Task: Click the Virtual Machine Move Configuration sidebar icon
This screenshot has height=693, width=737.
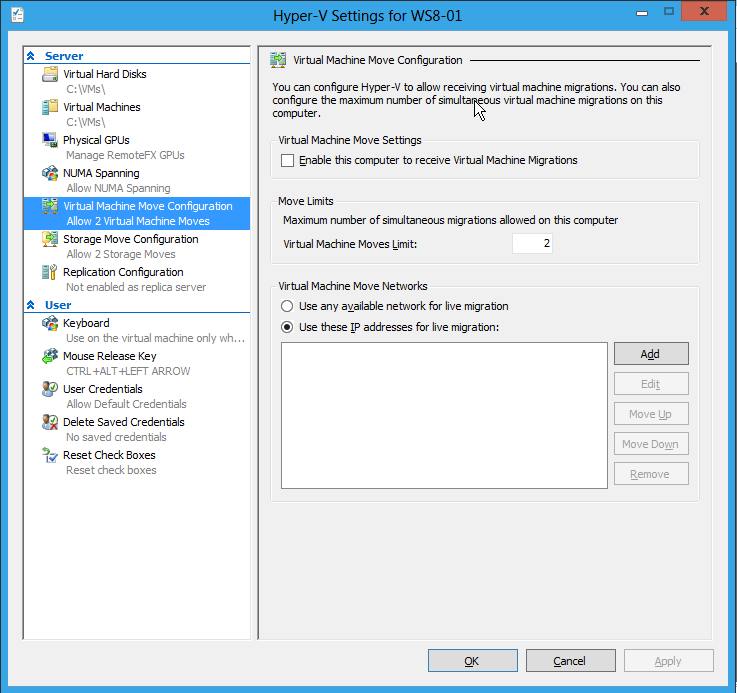Action: [x=50, y=206]
